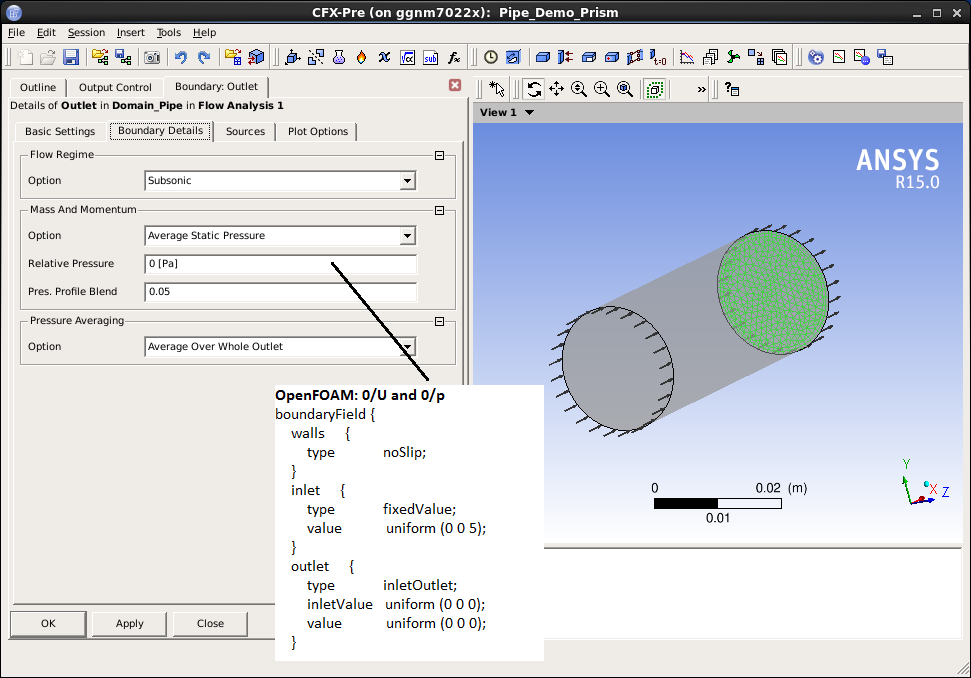Click the Define Run gear icon
Image resolution: width=971 pixels, height=678 pixels.
pos(816,58)
